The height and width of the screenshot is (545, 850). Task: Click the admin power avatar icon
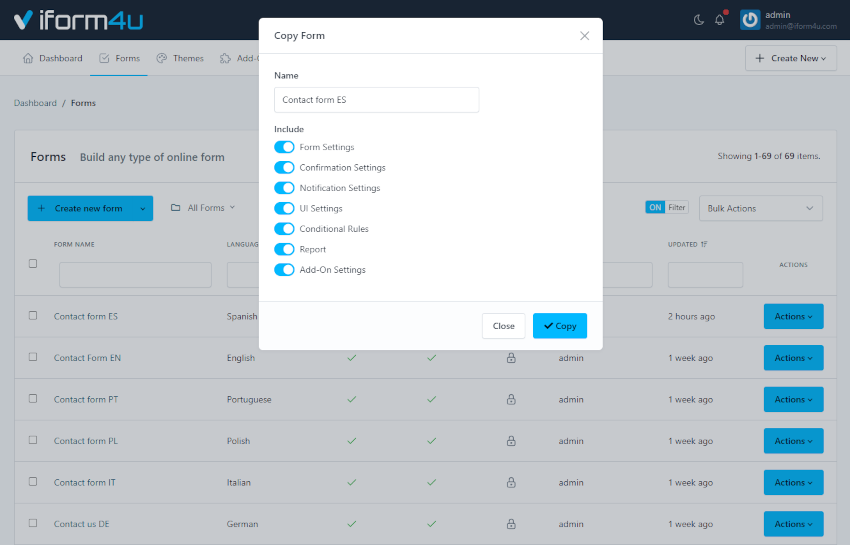(x=750, y=20)
